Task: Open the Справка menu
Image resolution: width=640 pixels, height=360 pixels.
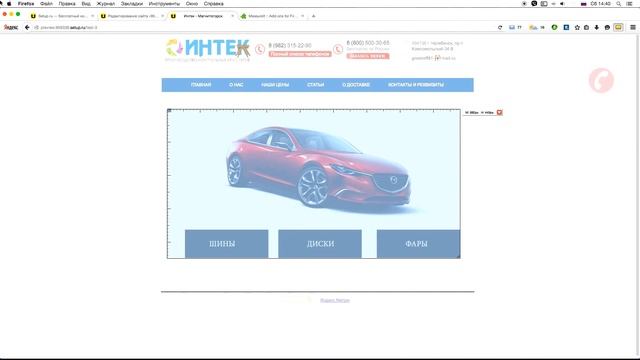Action: pos(213,4)
